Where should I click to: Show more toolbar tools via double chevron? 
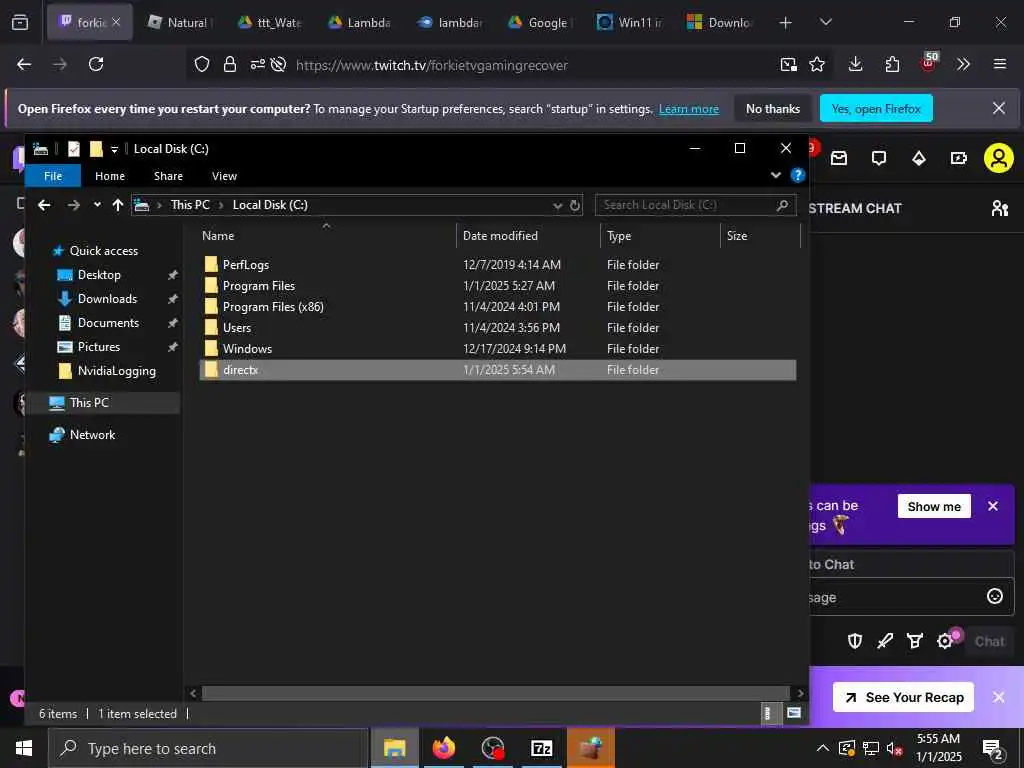(x=963, y=64)
